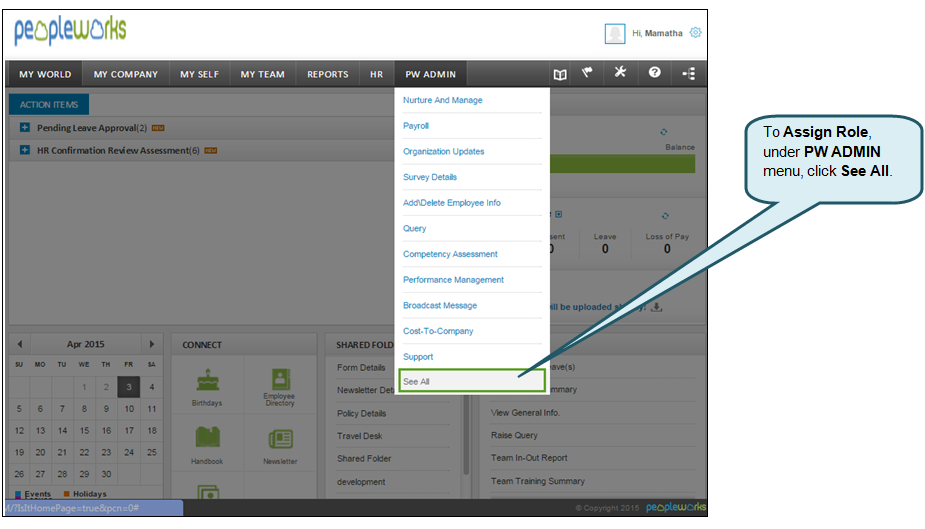This screenshot has width=925, height=529.
Task: Expand Pending Leave Approval item
Action: pos(25,128)
